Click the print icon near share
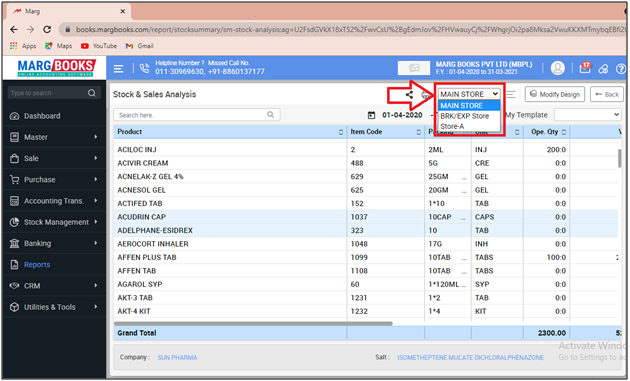630x381 pixels. 425,95
